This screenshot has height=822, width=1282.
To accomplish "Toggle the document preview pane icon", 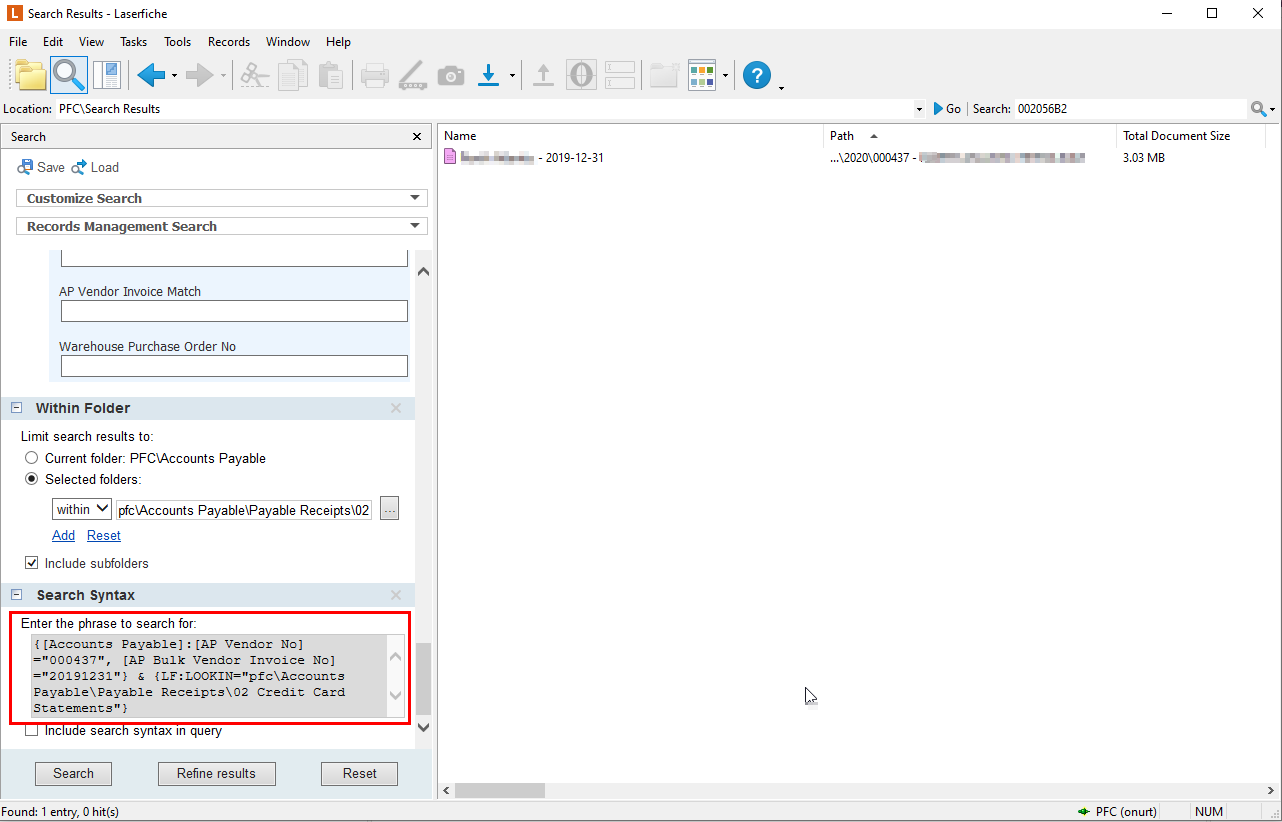I will tap(106, 75).
